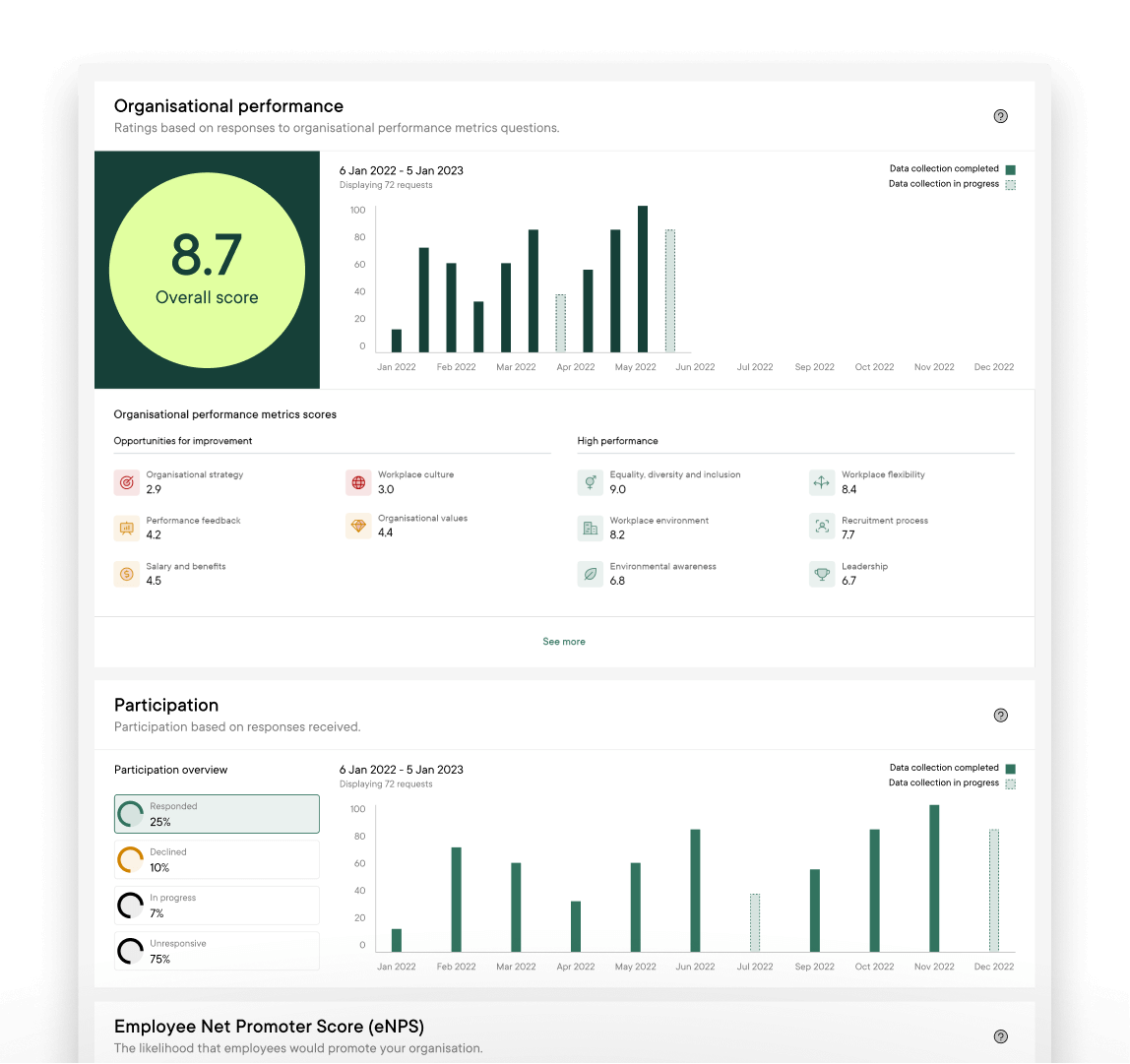Image resolution: width=1130 pixels, height=1064 pixels.
Task: Select the In progress participation card
Action: (217, 905)
